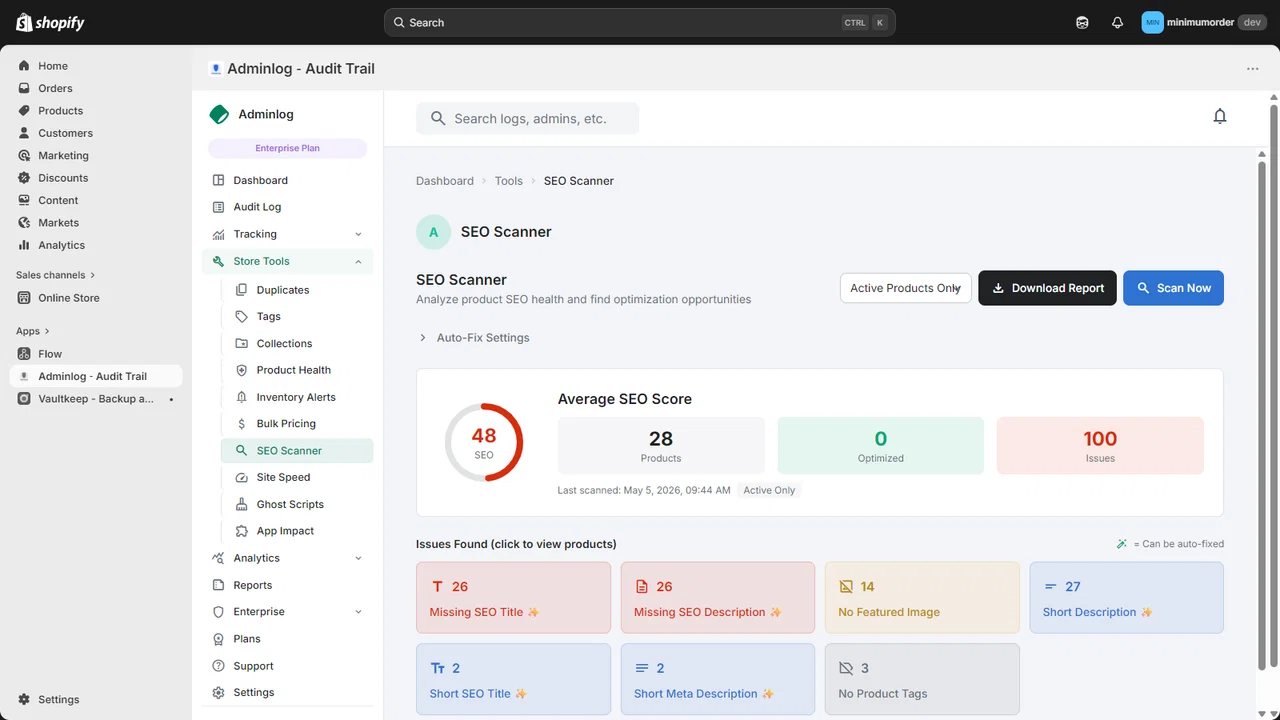The height and width of the screenshot is (720, 1280).
Task: Click the Ghost Scripts icon
Action: (x=241, y=504)
